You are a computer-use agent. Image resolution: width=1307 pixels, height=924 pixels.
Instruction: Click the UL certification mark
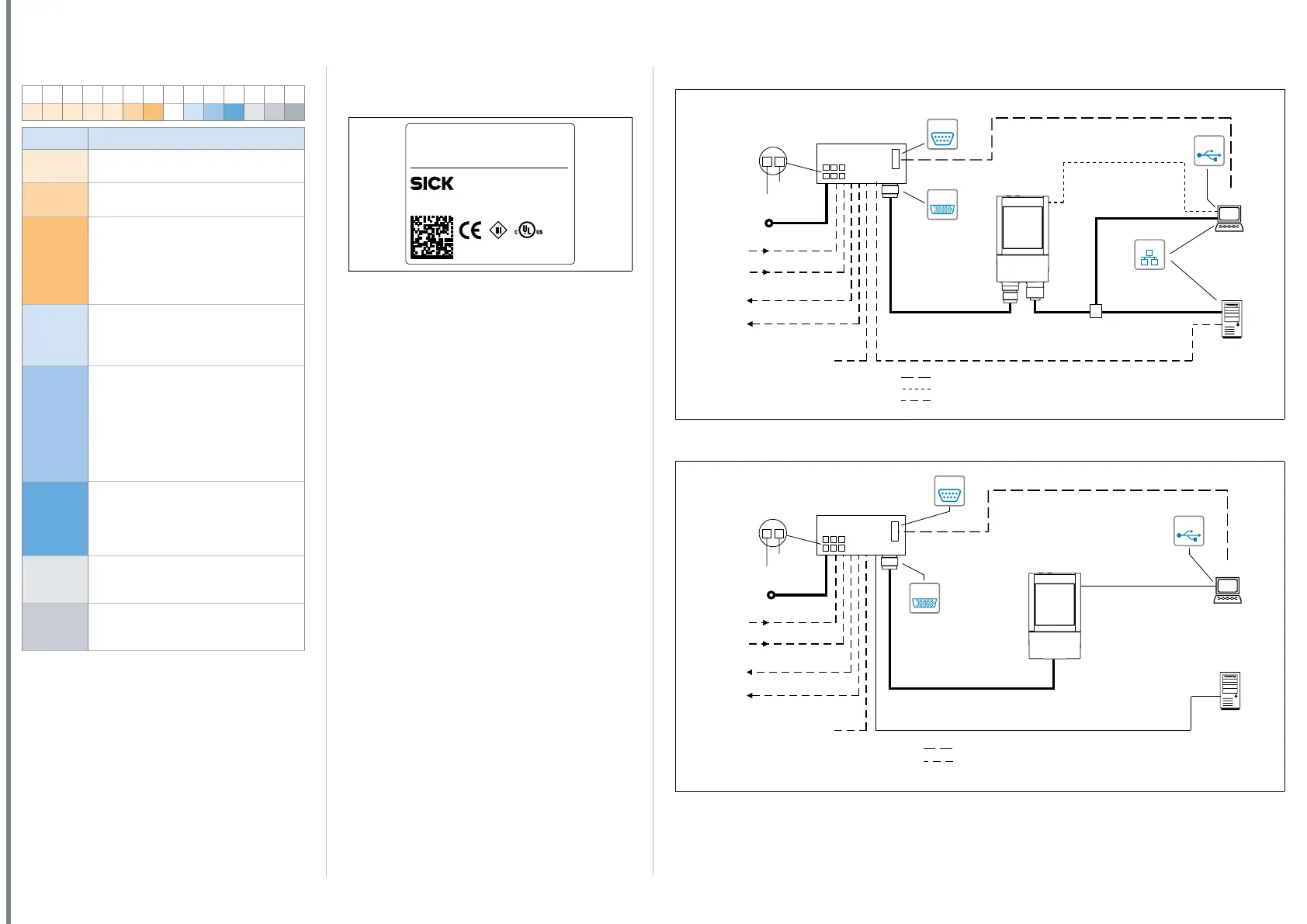click(528, 230)
